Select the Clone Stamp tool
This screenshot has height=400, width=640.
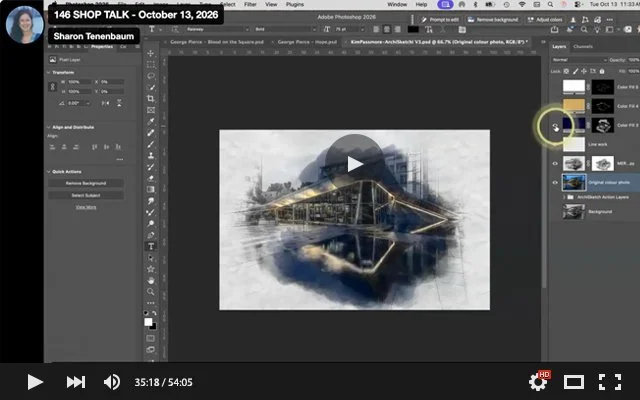coord(151,156)
